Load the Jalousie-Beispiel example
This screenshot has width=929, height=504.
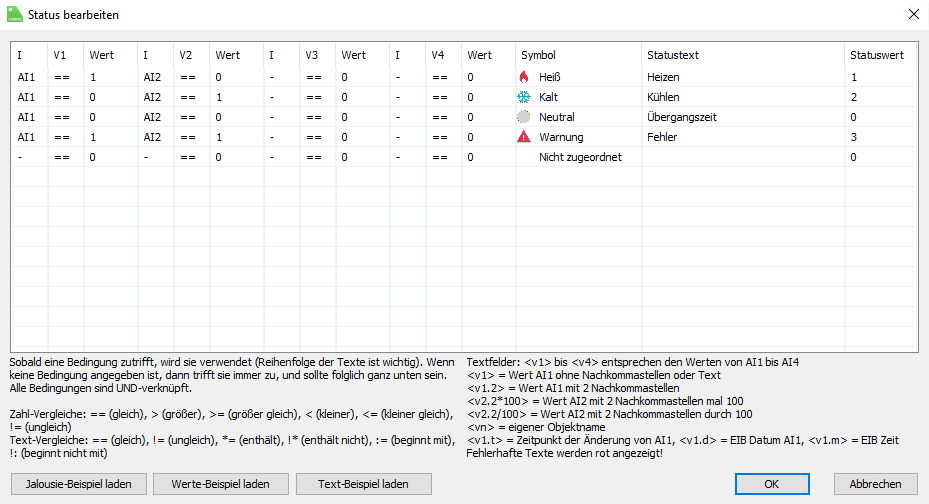click(x=79, y=484)
